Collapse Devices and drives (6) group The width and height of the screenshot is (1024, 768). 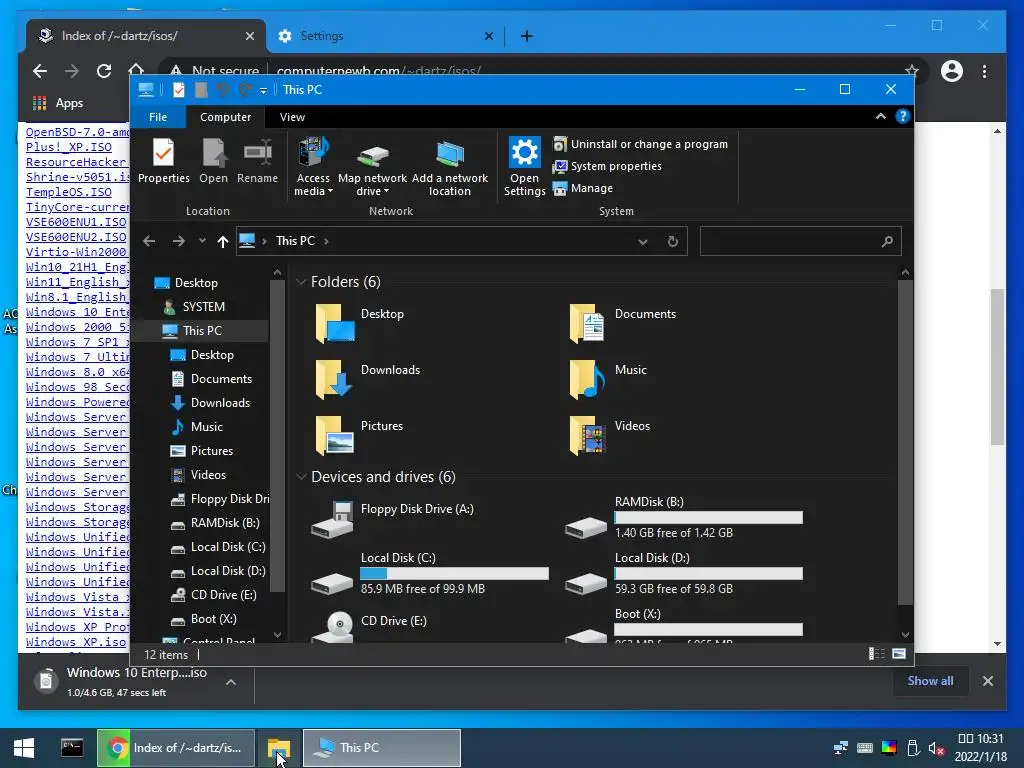tap(301, 477)
